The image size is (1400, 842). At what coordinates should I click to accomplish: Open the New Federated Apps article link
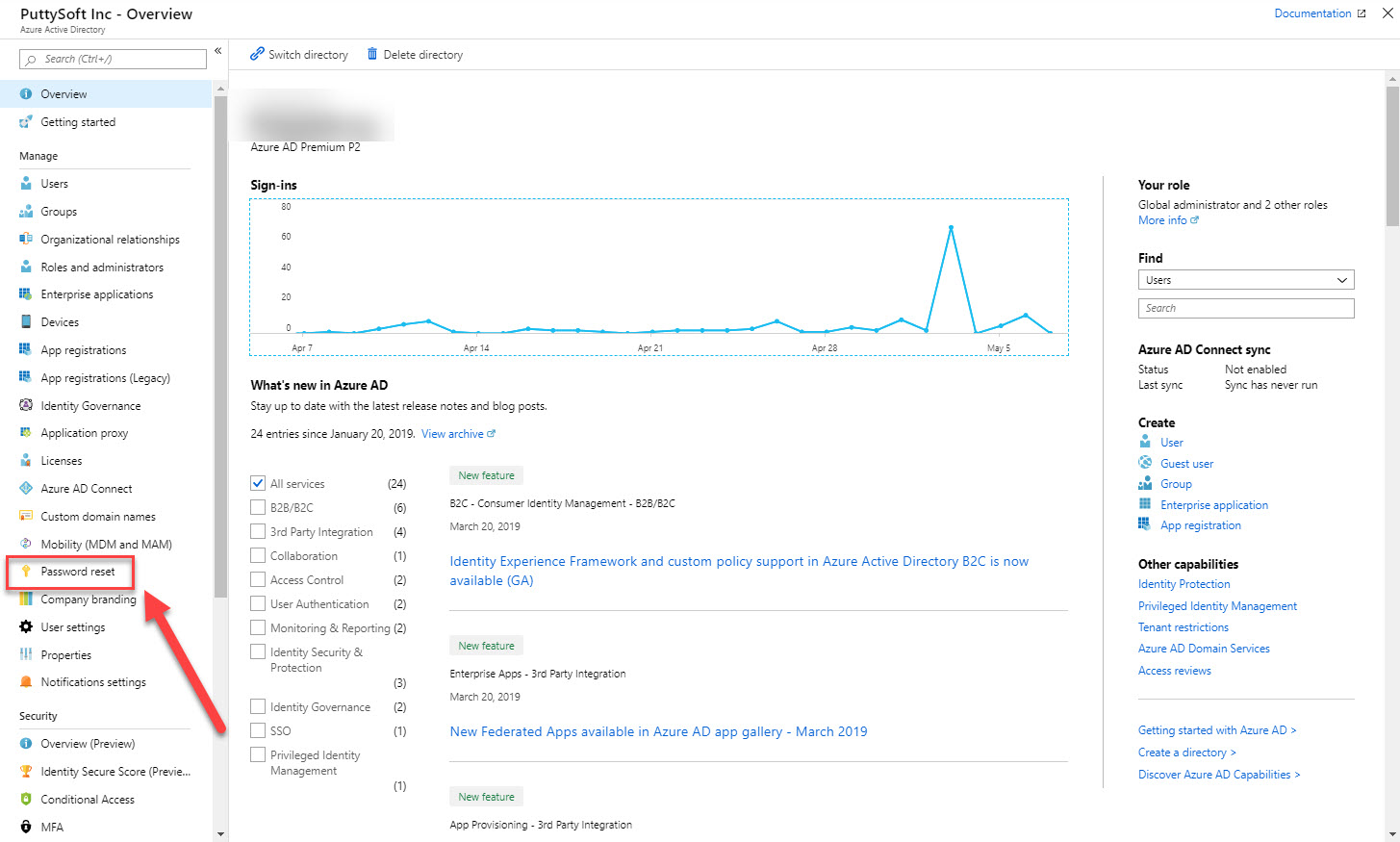pyautogui.click(x=658, y=731)
